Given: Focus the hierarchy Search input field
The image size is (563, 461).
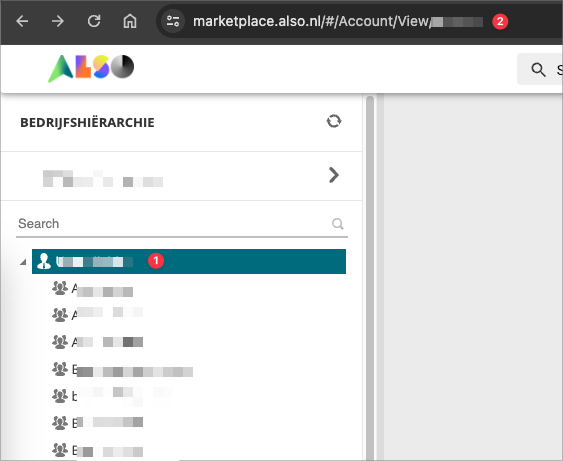Looking at the screenshot, I should (x=174, y=224).
